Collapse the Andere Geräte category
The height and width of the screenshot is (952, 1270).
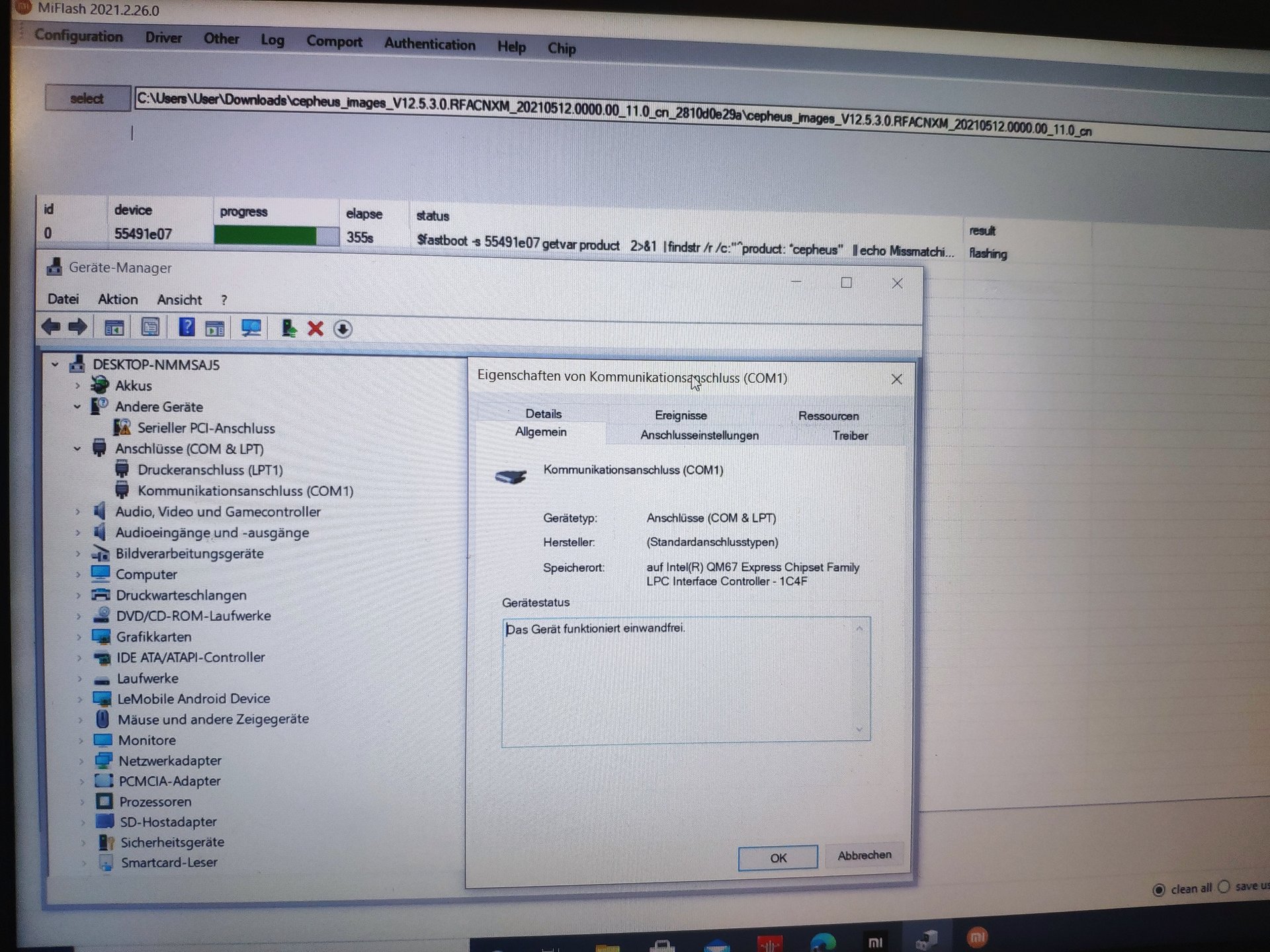coord(77,406)
